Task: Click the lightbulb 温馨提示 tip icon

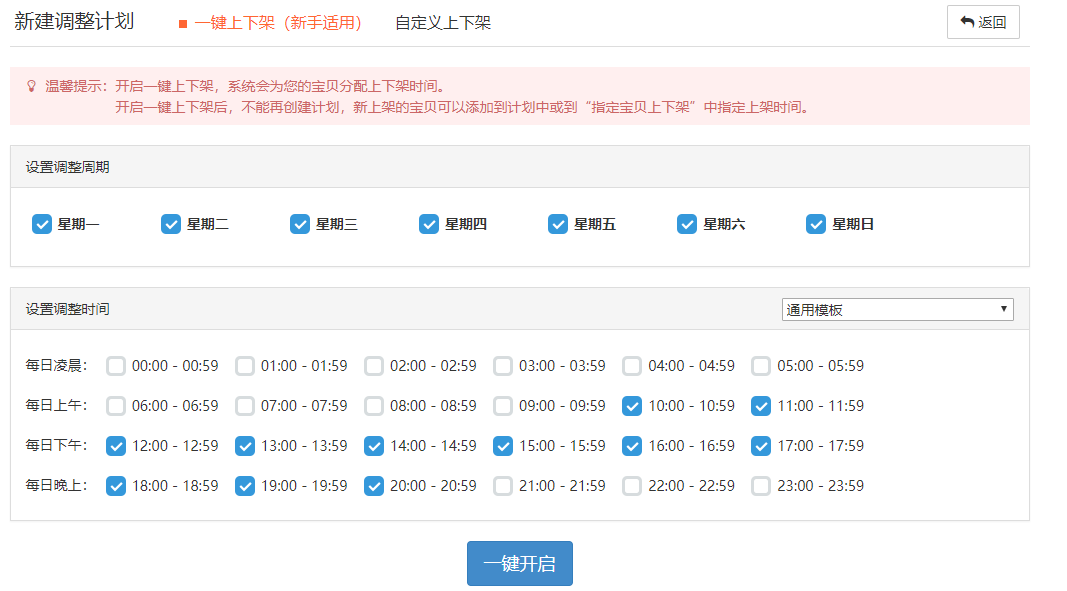Action: tap(32, 86)
